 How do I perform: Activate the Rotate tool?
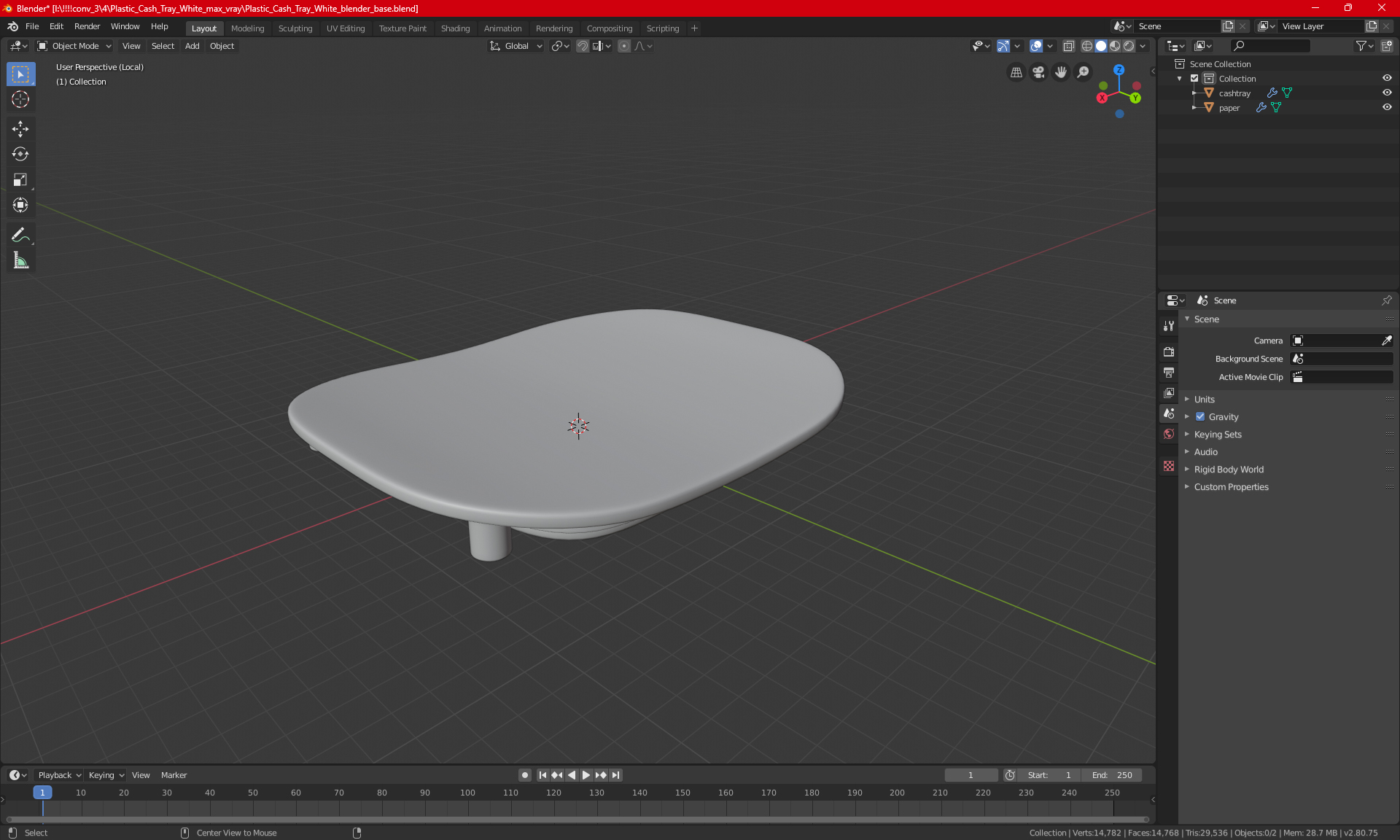20,154
